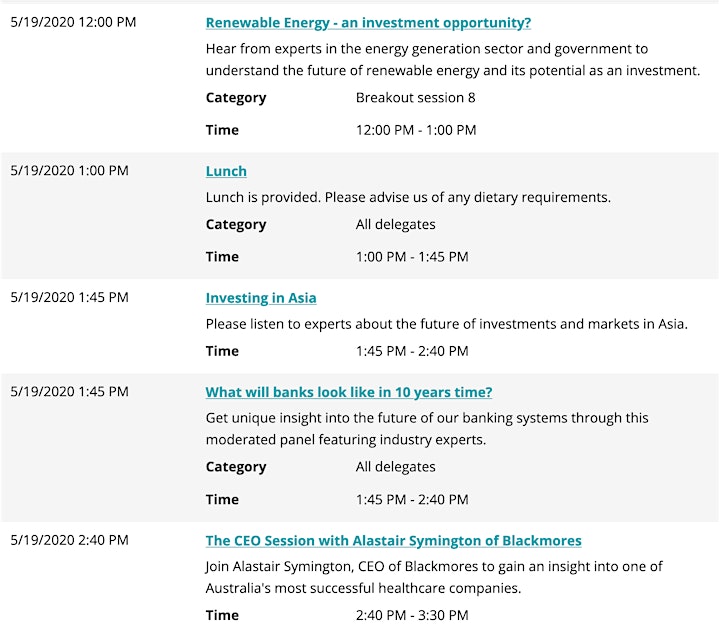Click the banking systems moderated panel description
This screenshot has height=638, width=720.
click(427, 429)
